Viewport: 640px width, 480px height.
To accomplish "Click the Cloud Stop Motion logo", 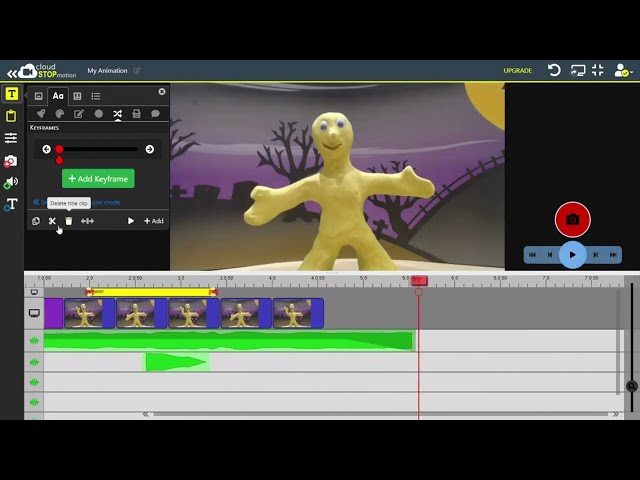I will 47,71.
